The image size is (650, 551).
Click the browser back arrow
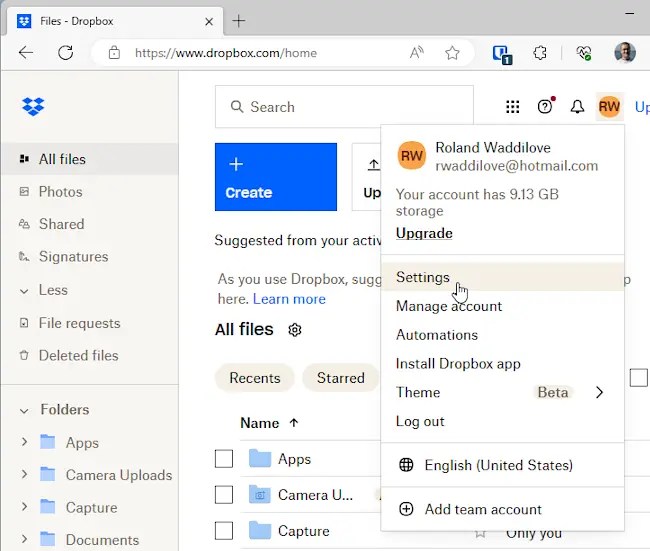26,53
